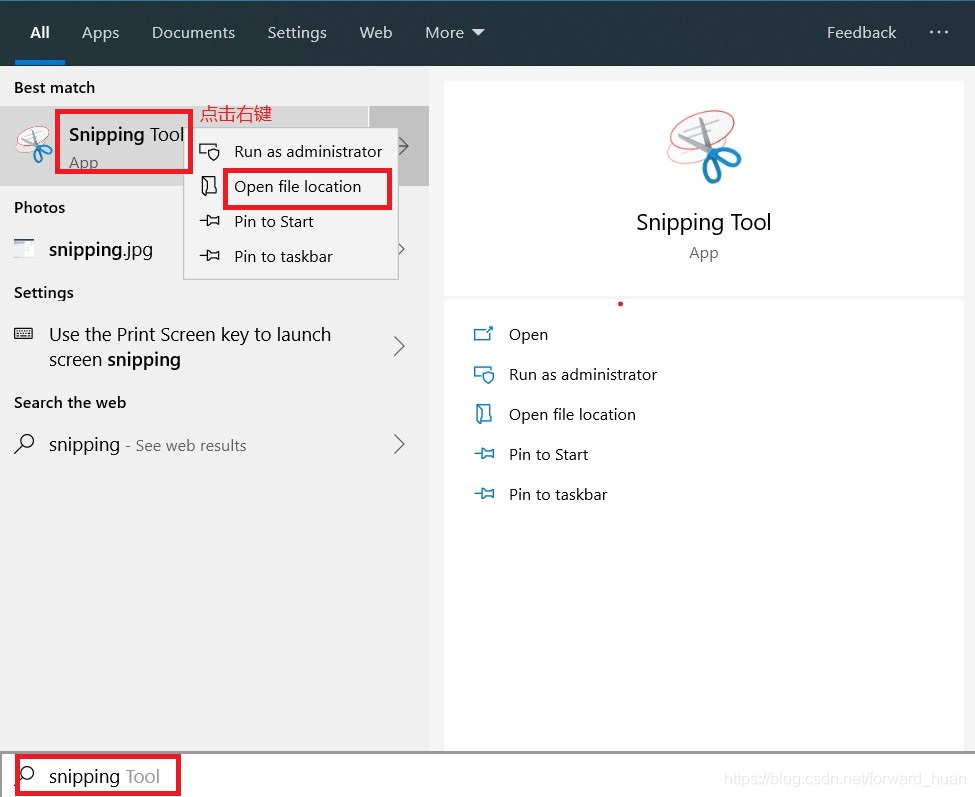Open the snipping.jpg photo result
This screenshot has width=975, height=797.
pyautogui.click(x=101, y=249)
